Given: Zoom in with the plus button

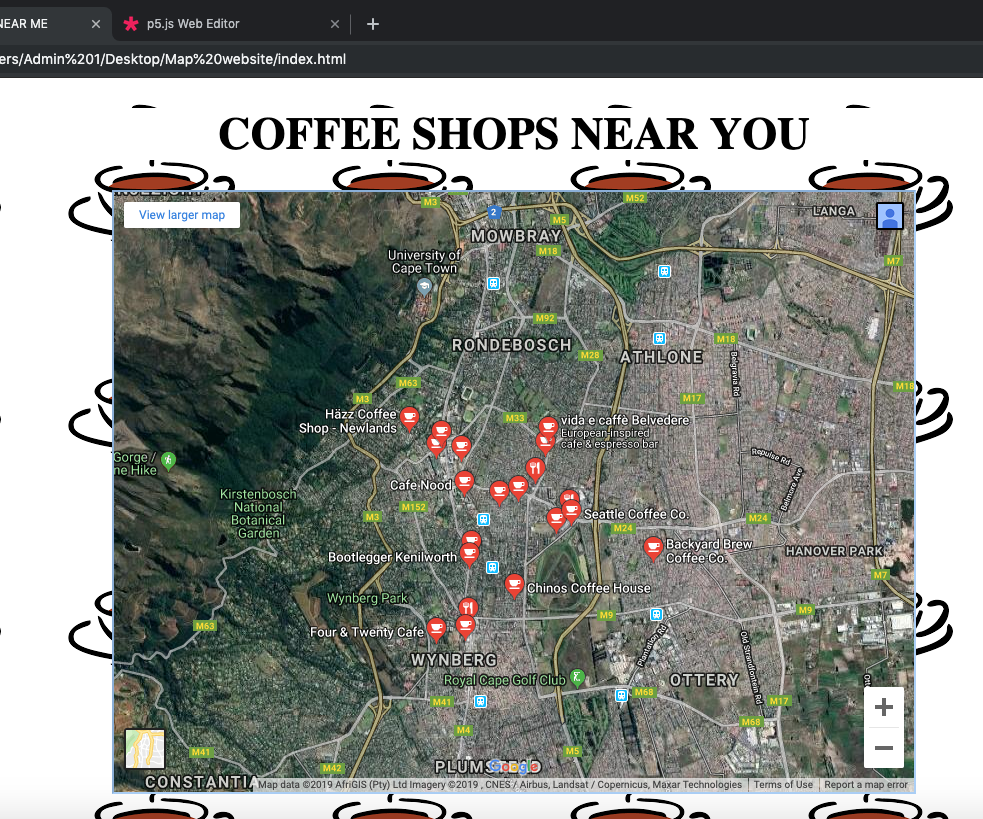Looking at the screenshot, I should 883,706.
